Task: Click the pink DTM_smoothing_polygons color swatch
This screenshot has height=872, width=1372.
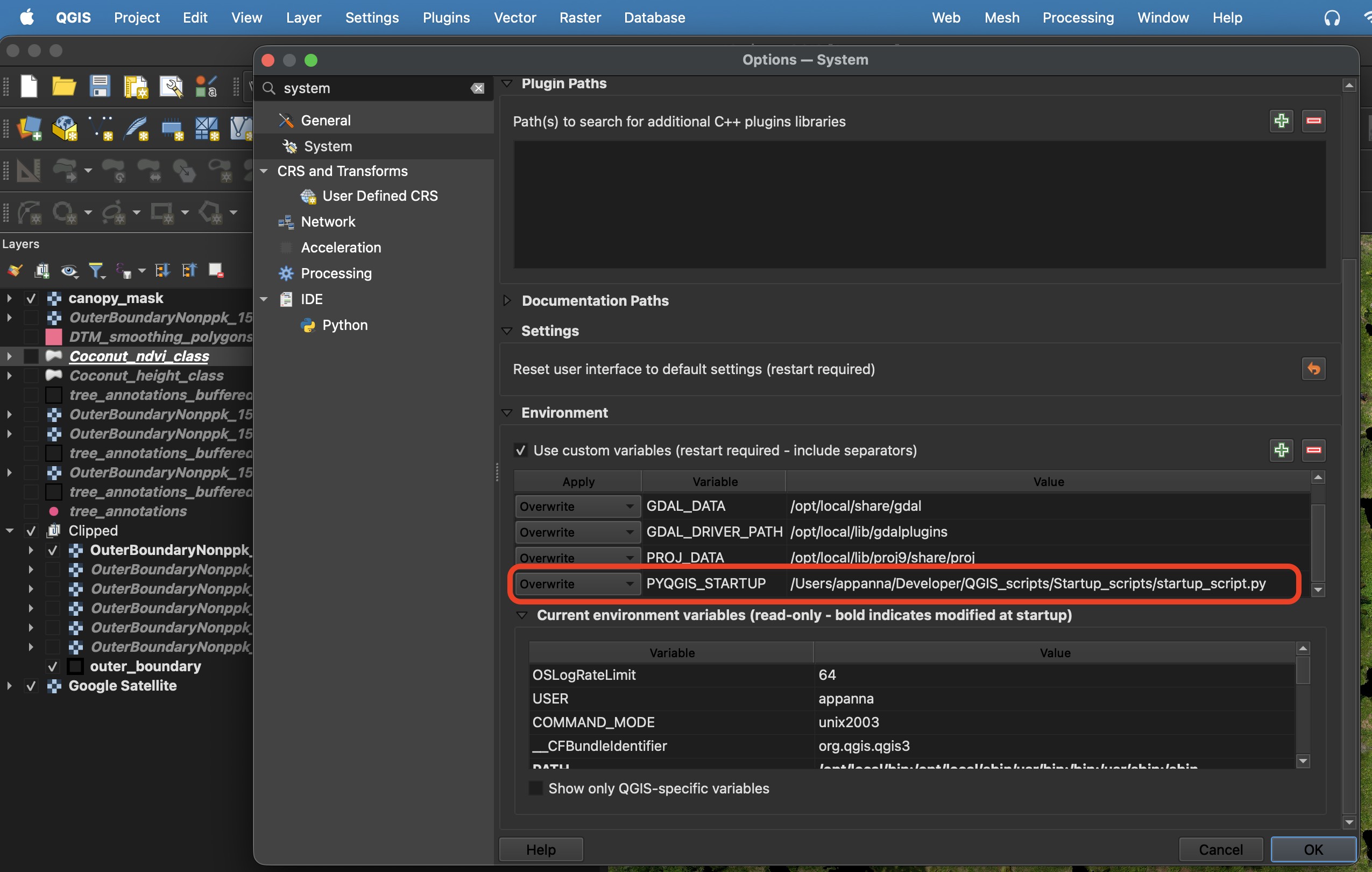Action: coord(54,337)
